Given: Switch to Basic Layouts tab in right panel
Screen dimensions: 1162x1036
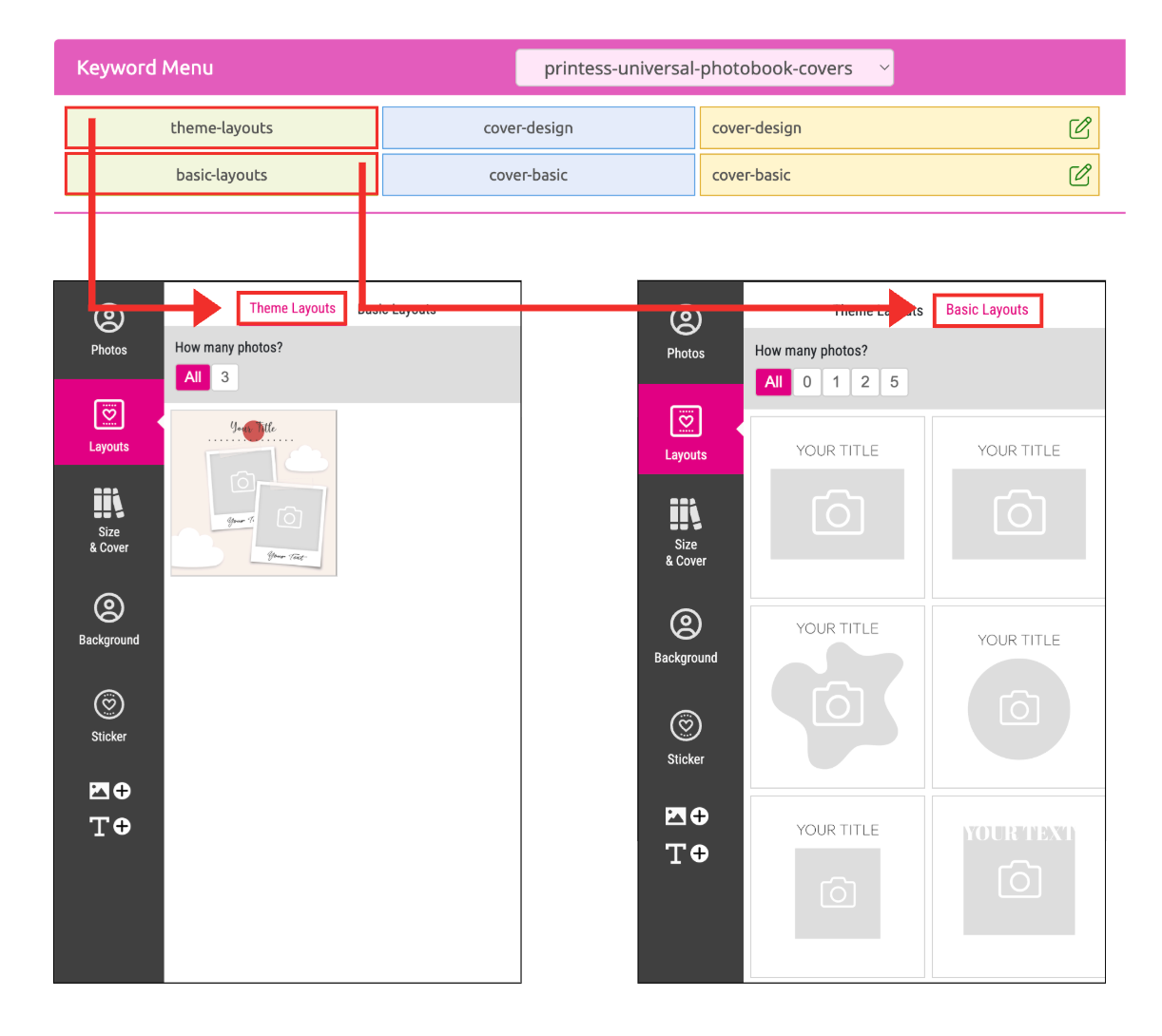Looking at the screenshot, I should click(x=987, y=310).
